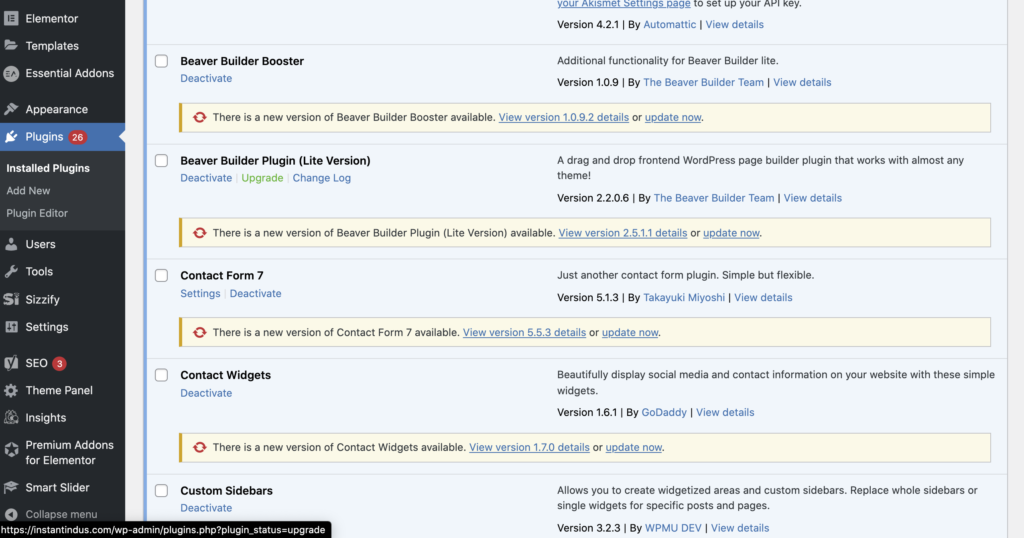Screen dimensions: 1024x538
Task: Click the Theme Panel gear icon
Action: coord(11,390)
